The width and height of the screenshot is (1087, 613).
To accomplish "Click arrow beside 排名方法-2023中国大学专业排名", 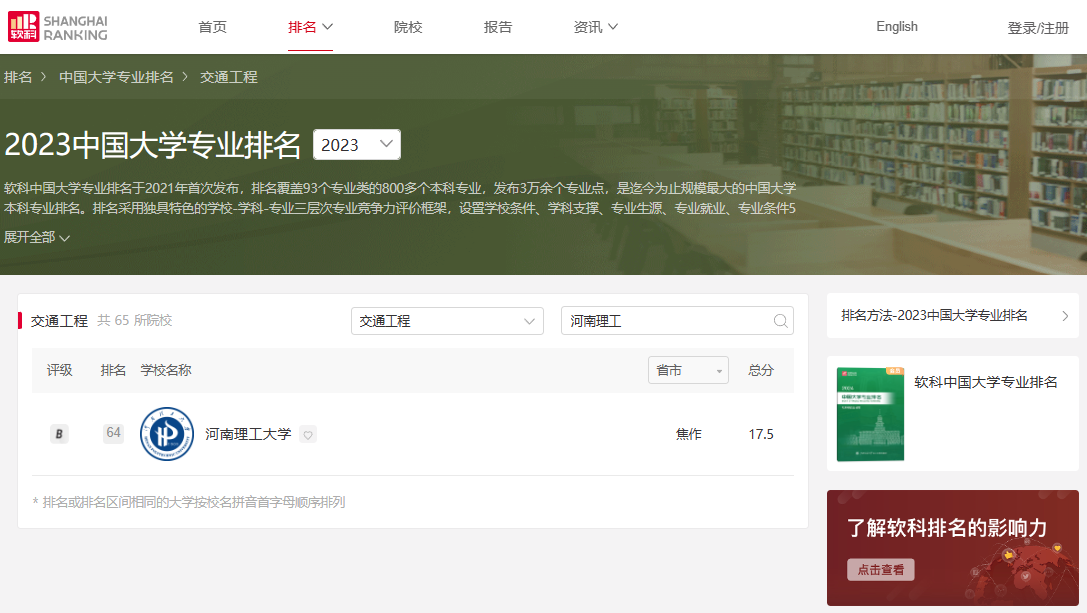I will click(1065, 316).
